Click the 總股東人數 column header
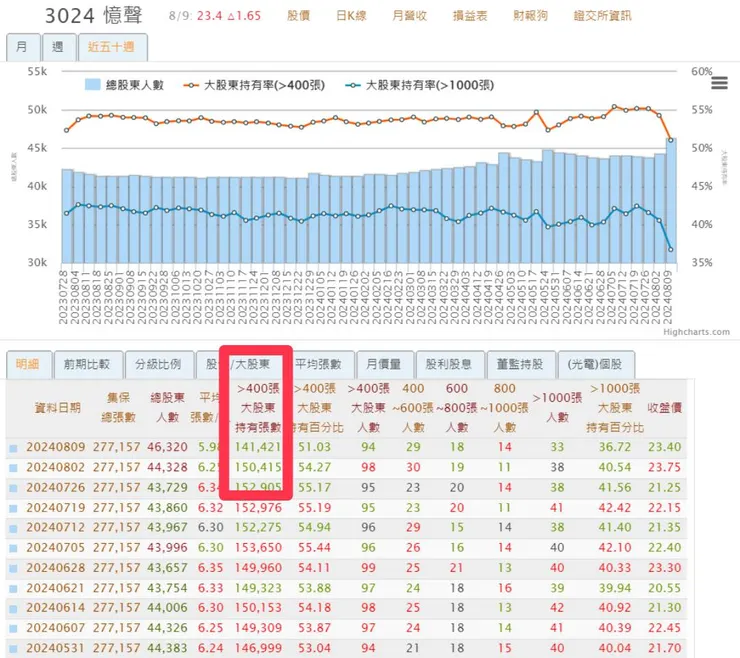 [x=168, y=408]
